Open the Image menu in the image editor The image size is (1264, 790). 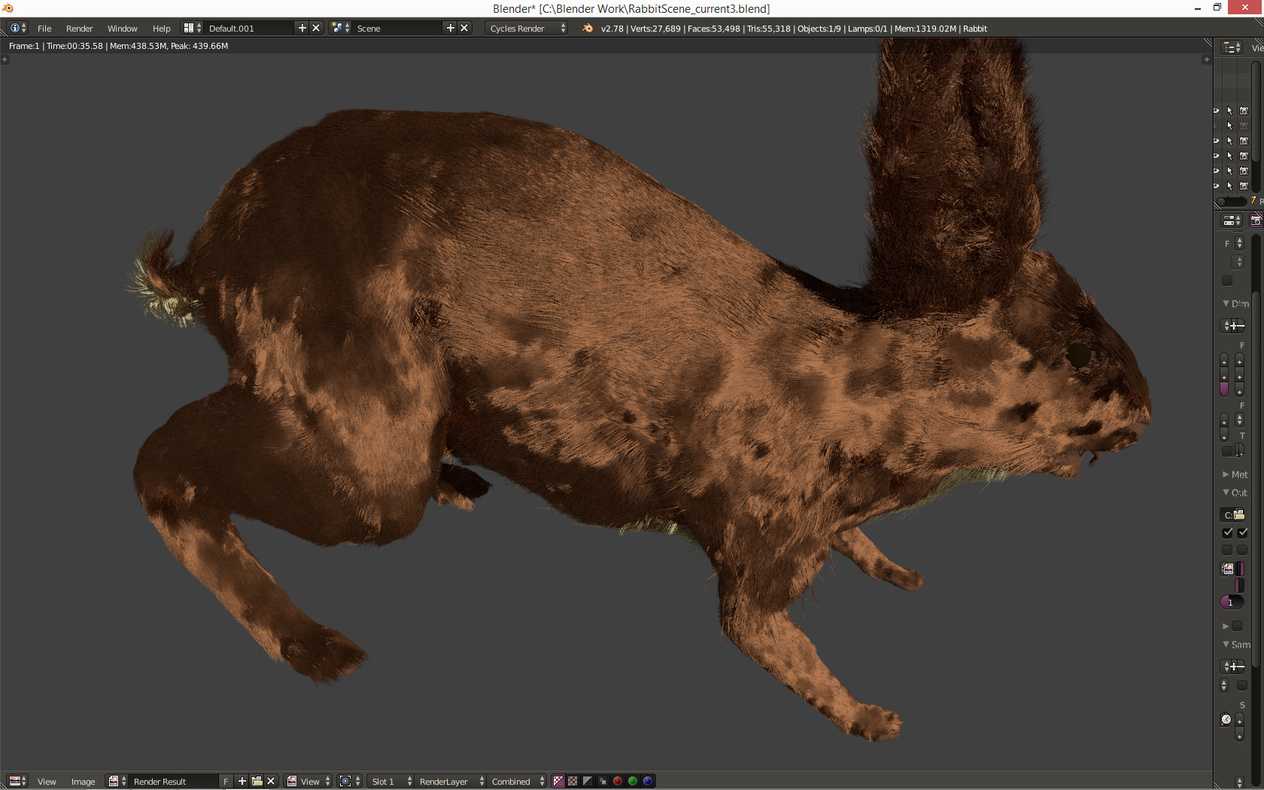(x=83, y=781)
